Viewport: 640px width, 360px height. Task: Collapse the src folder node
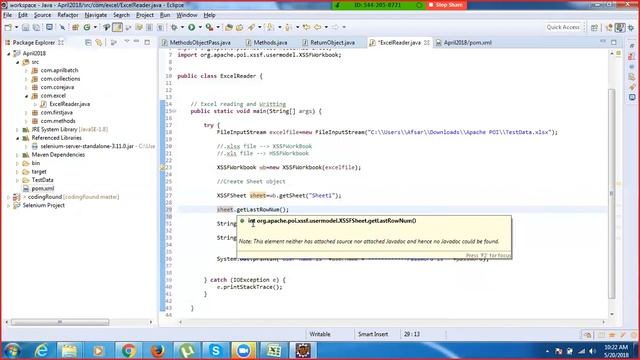[18, 62]
